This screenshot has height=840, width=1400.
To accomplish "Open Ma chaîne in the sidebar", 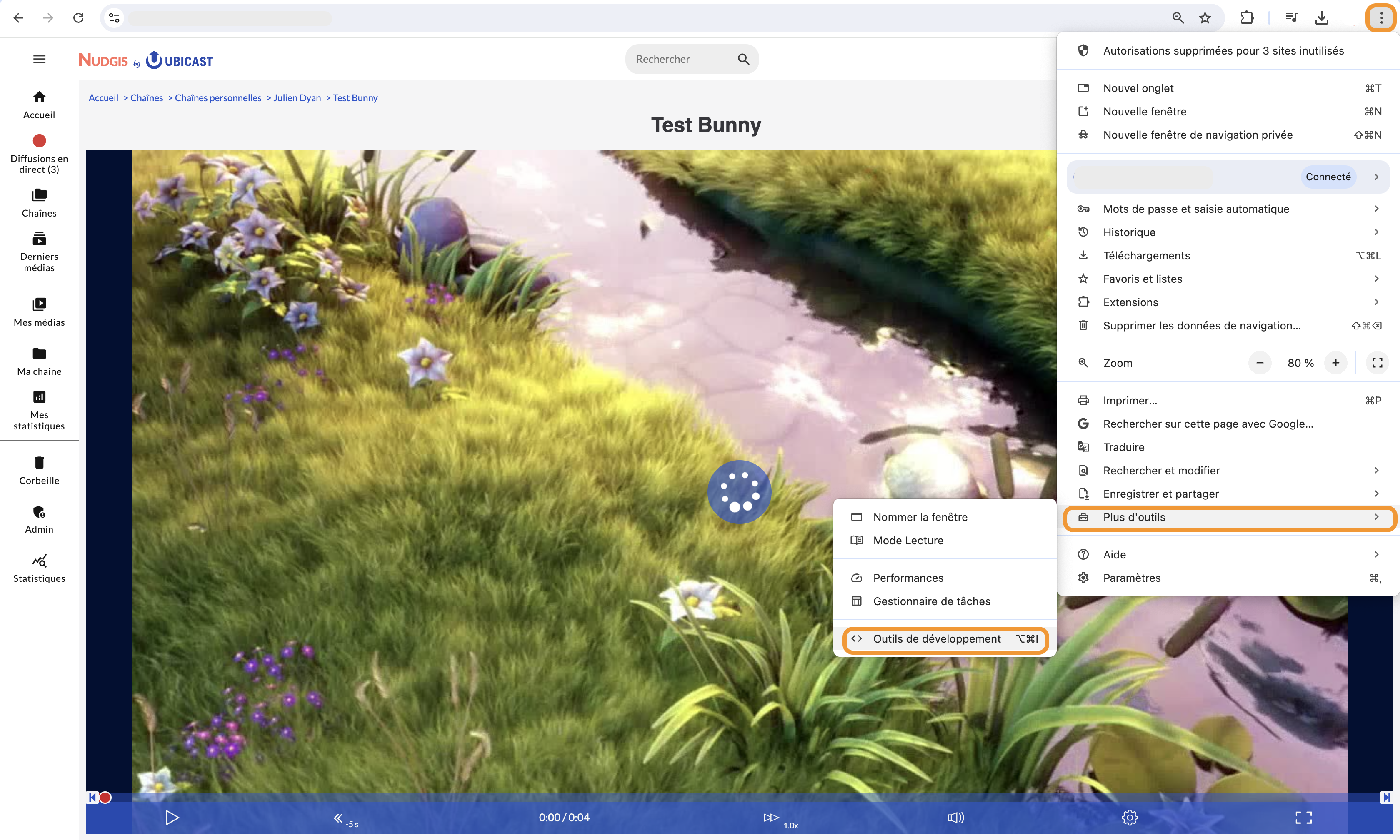I will pos(39,362).
